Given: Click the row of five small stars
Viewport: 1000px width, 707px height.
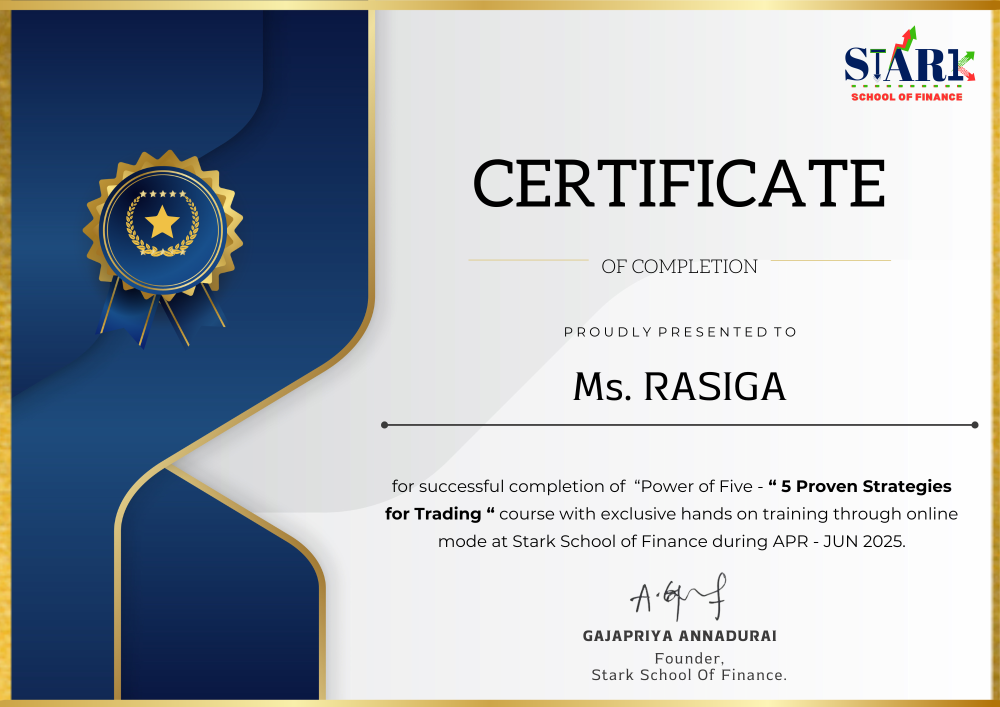Looking at the screenshot, I should (x=162, y=194).
